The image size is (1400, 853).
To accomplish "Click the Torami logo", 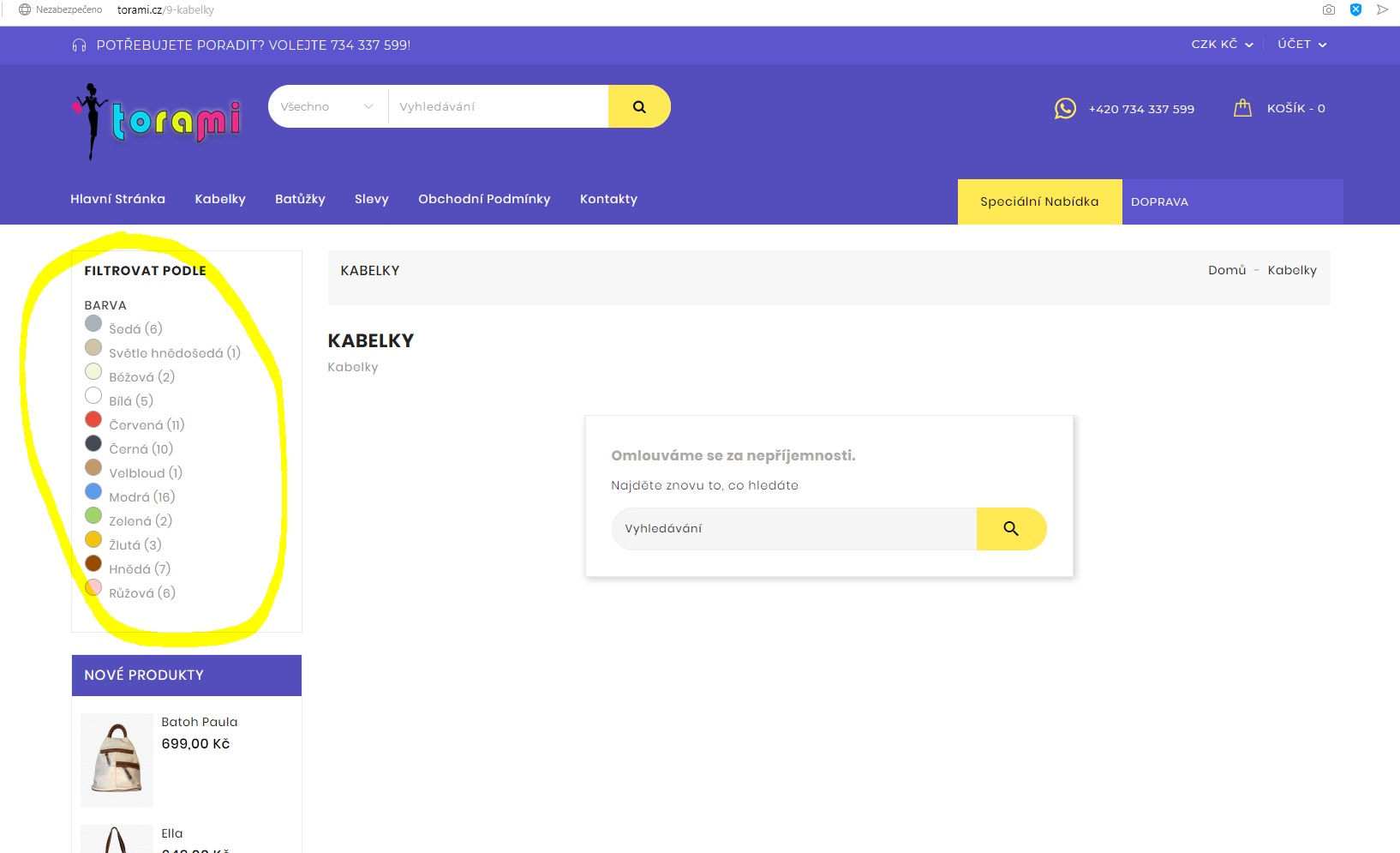I will click(157, 121).
